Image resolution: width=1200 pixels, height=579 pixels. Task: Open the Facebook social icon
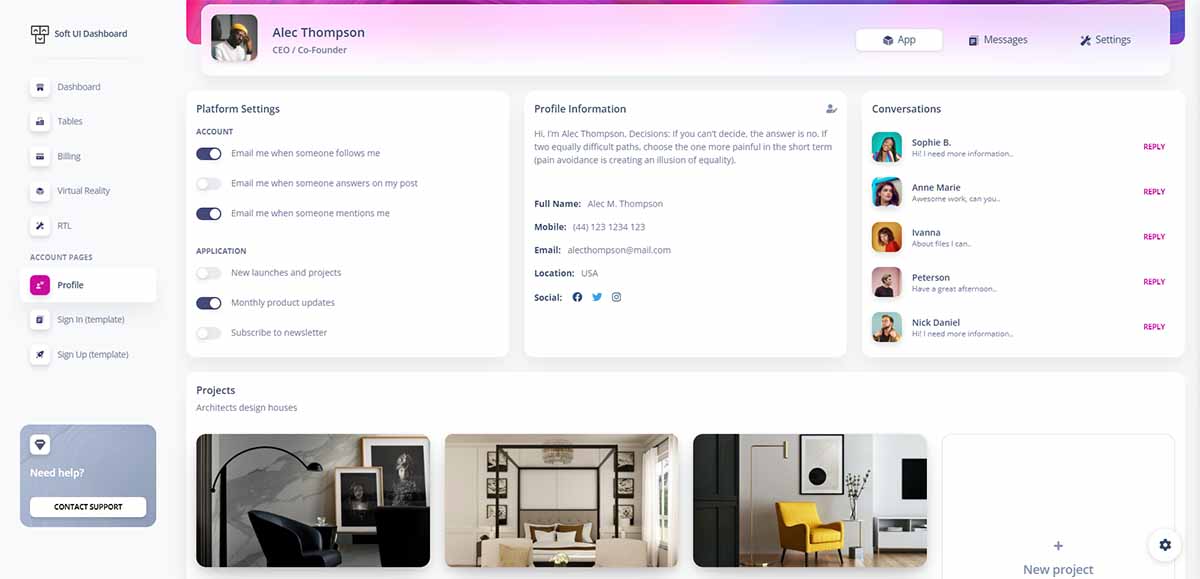coord(577,297)
